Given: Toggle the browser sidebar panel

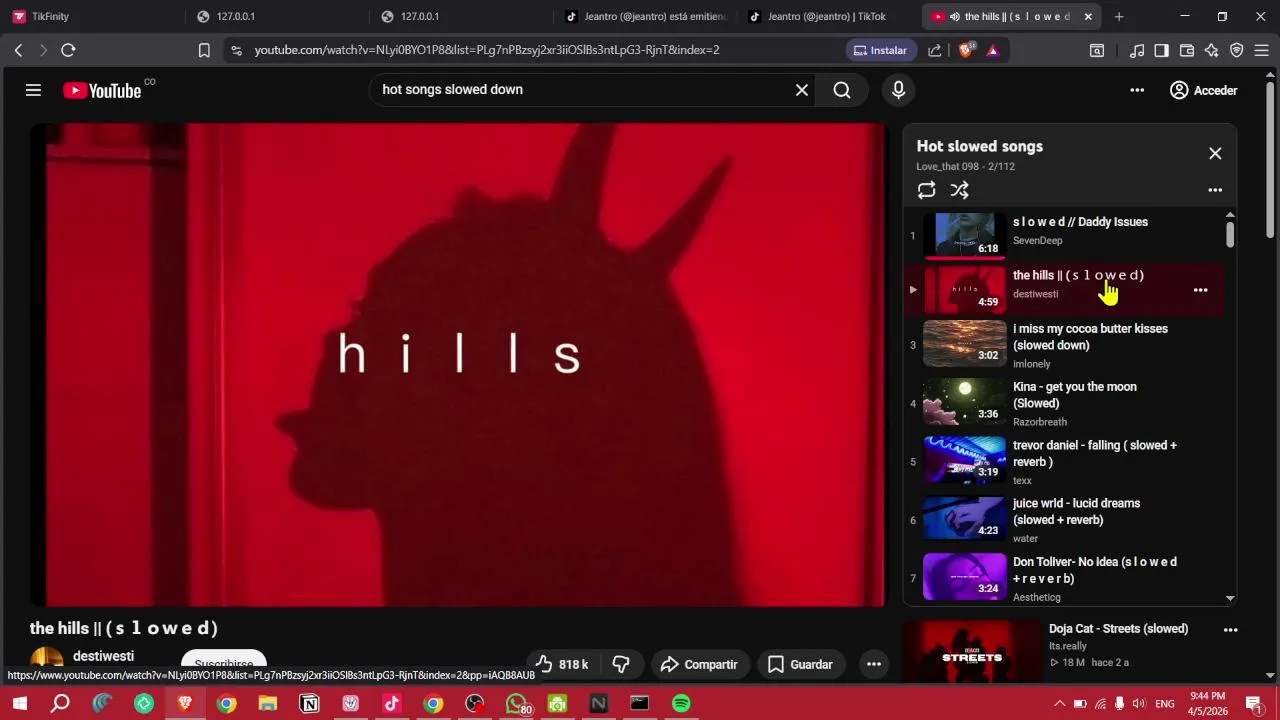Looking at the screenshot, I should click(1161, 50).
